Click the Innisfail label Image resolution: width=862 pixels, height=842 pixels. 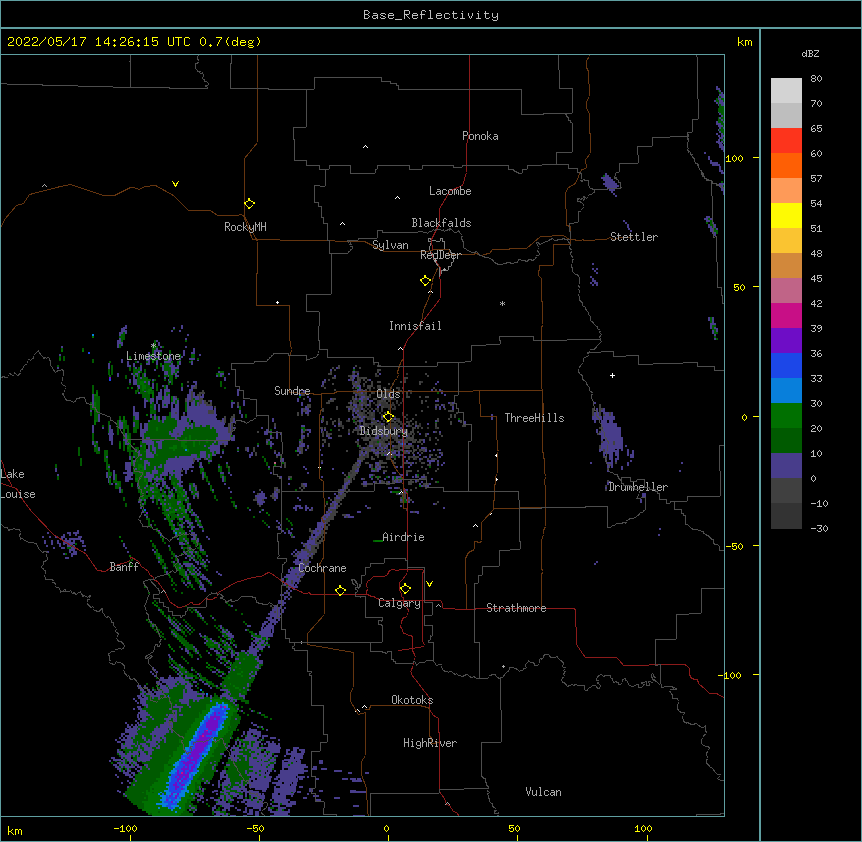[x=415, y=326]
